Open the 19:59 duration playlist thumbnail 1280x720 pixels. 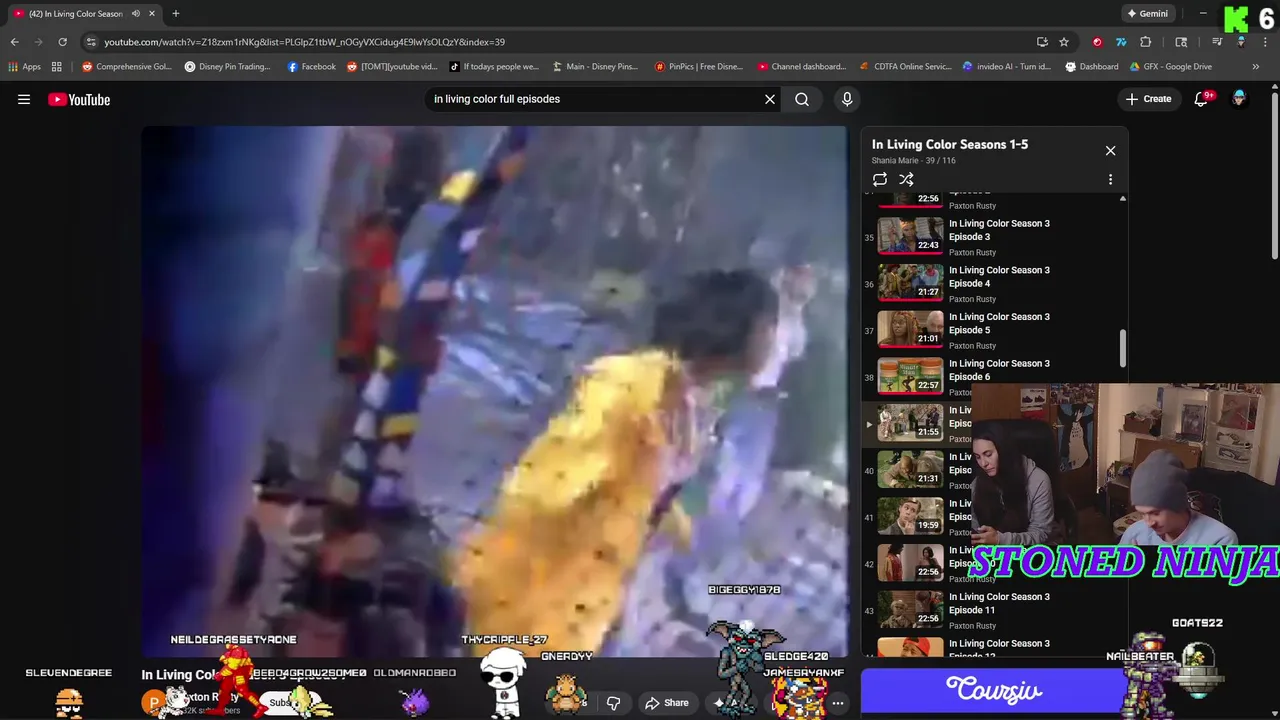910,516
